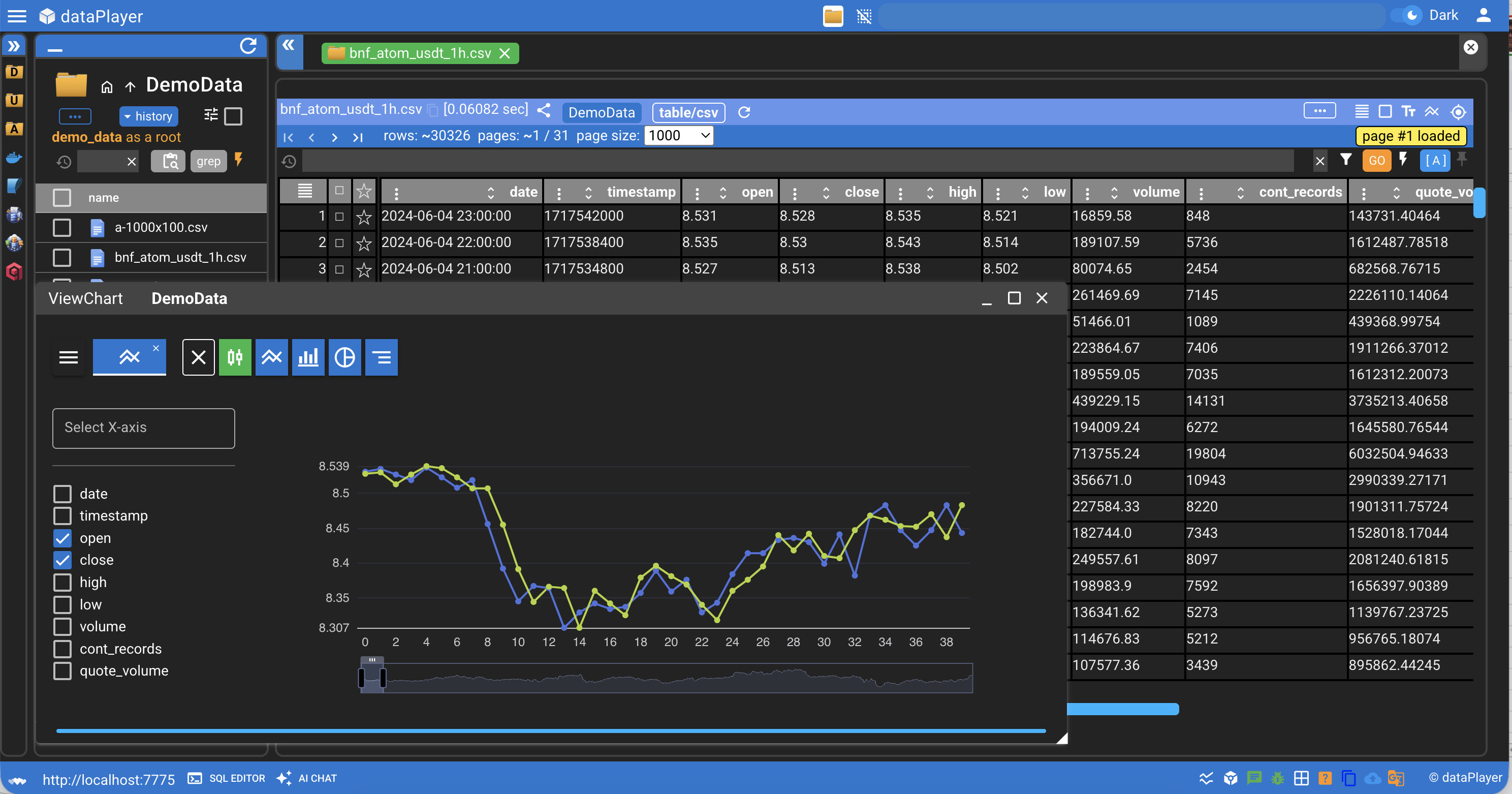
Task: Refresh the DemoData file panel
Action: pos(248,46)
